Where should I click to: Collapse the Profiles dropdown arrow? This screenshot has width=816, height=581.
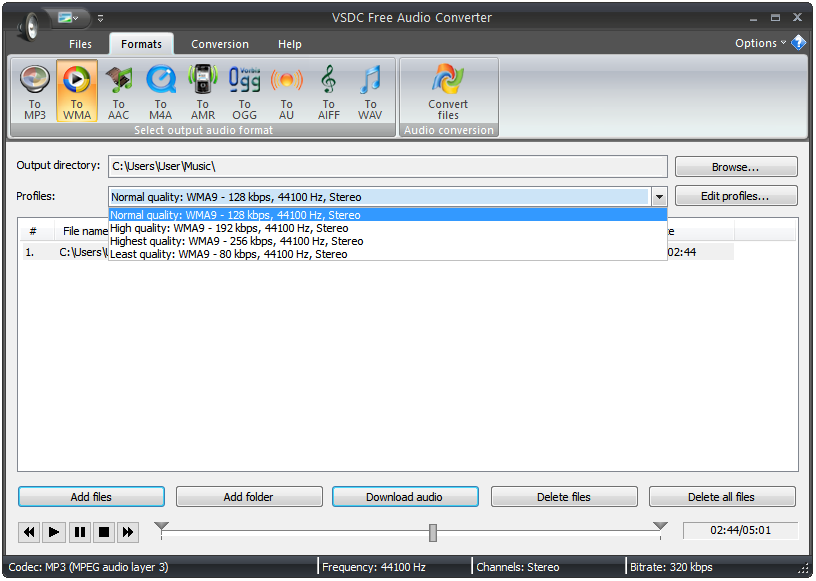659,197
